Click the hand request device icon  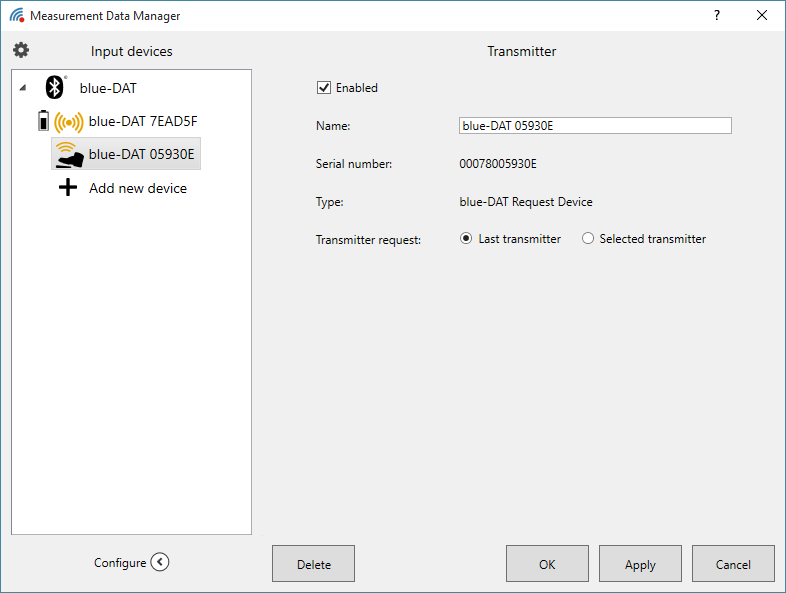coord(69,154)
